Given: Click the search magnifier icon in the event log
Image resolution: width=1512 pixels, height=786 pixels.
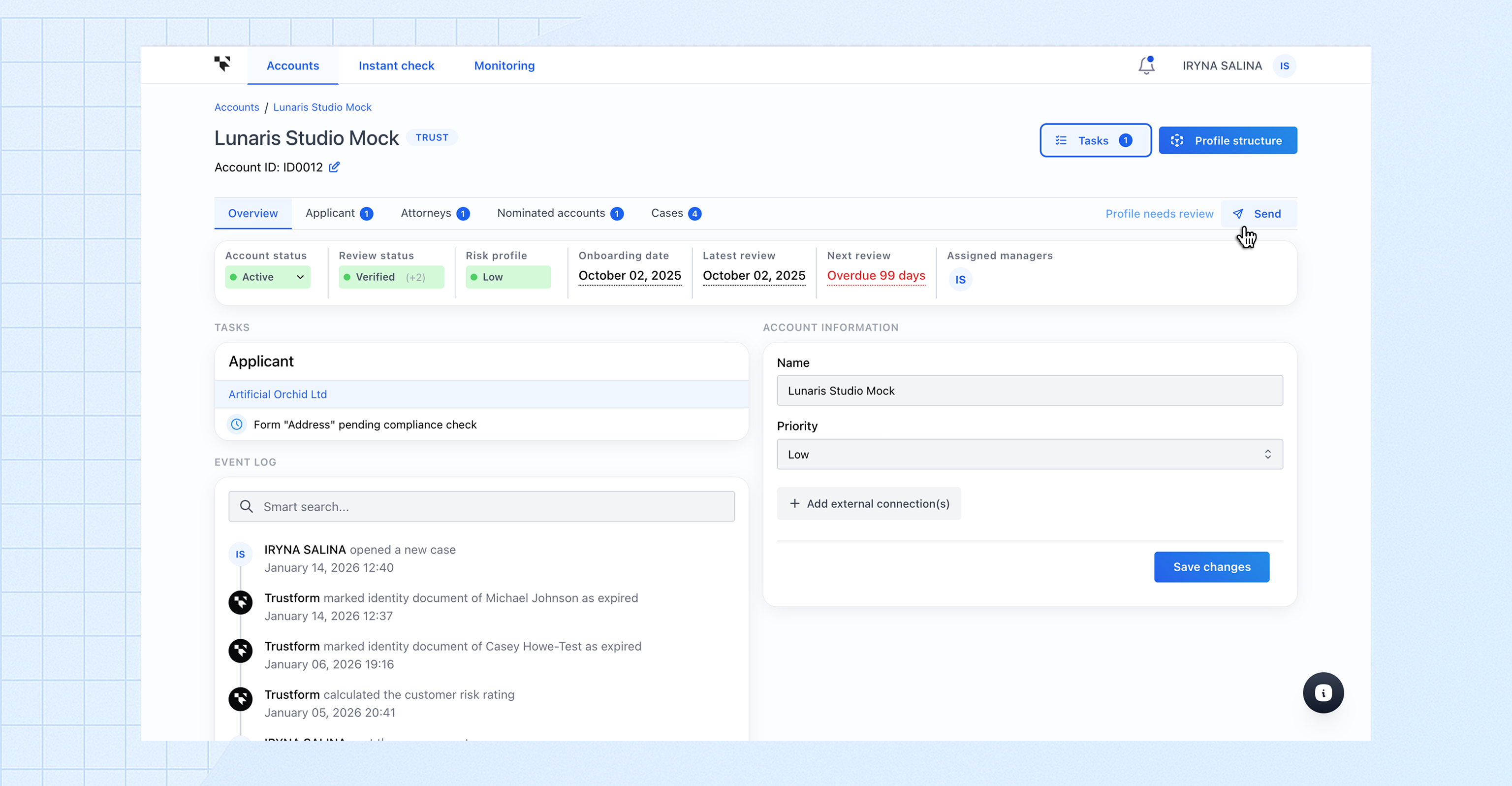Looking at the screenshot, I should (247, 506).
